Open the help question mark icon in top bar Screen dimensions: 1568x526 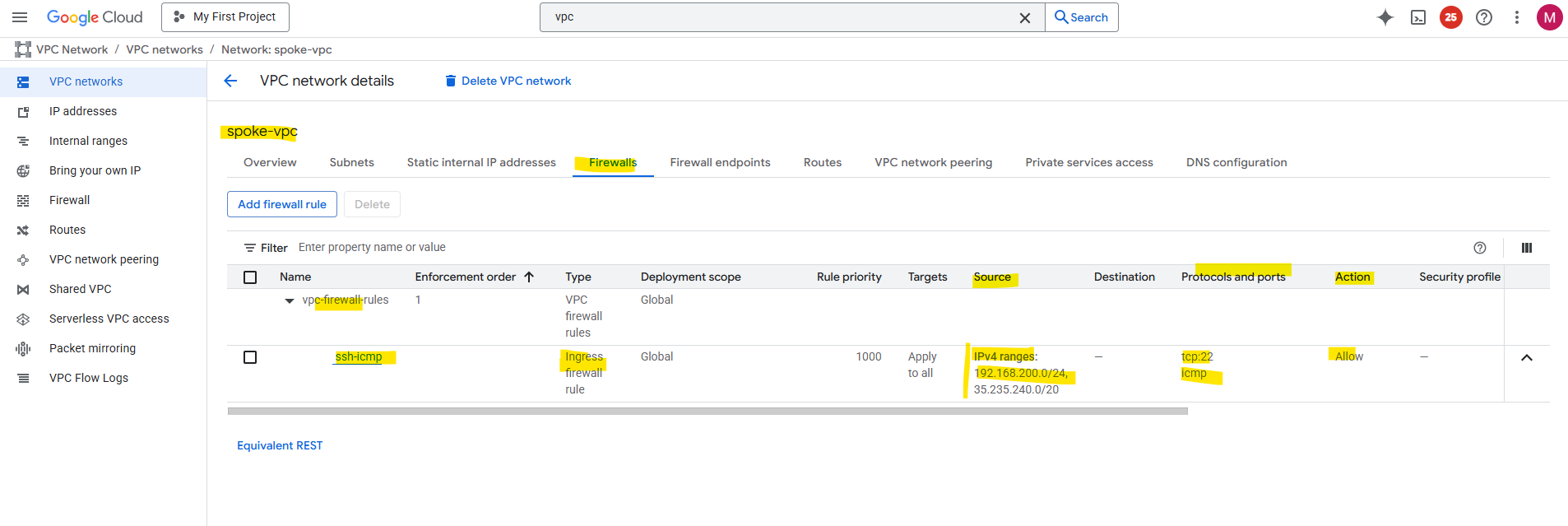pos(1484,17)
